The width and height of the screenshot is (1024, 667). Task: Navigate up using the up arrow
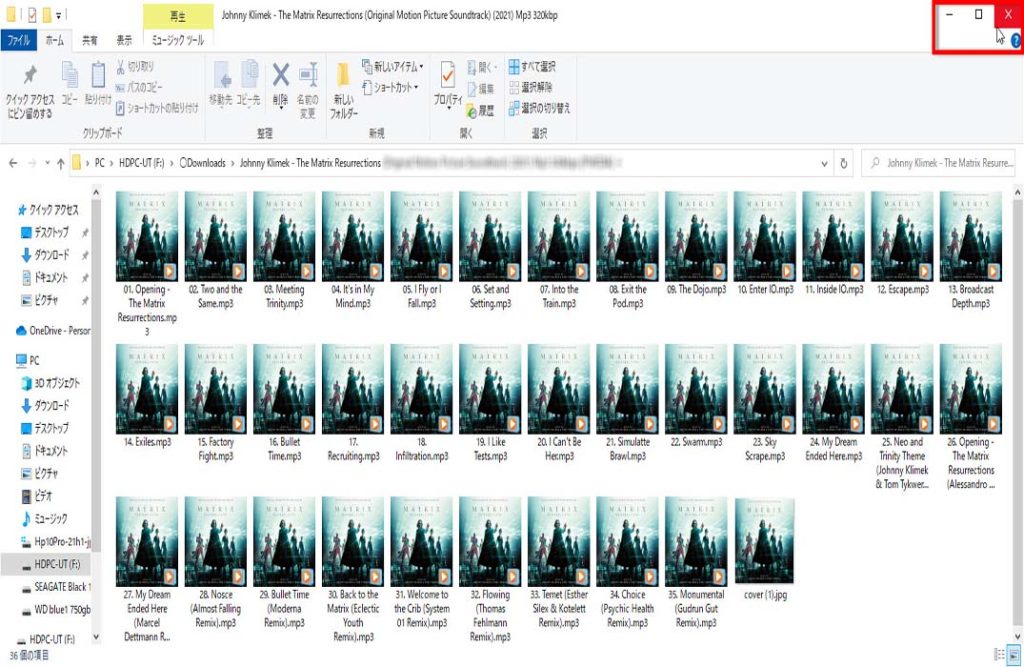60,163
